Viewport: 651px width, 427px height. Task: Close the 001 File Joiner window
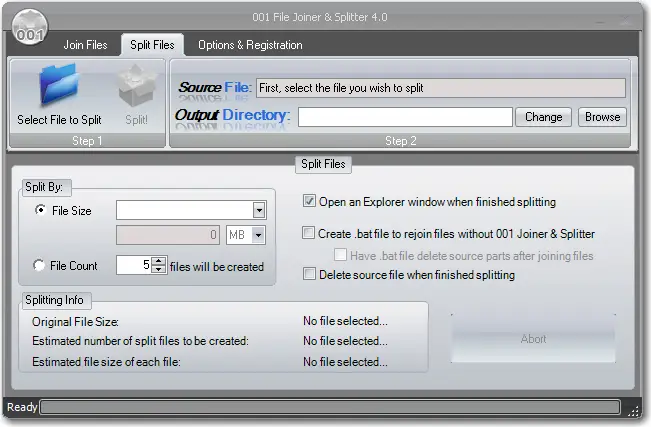pyautogui.click(x=625, y=20)
